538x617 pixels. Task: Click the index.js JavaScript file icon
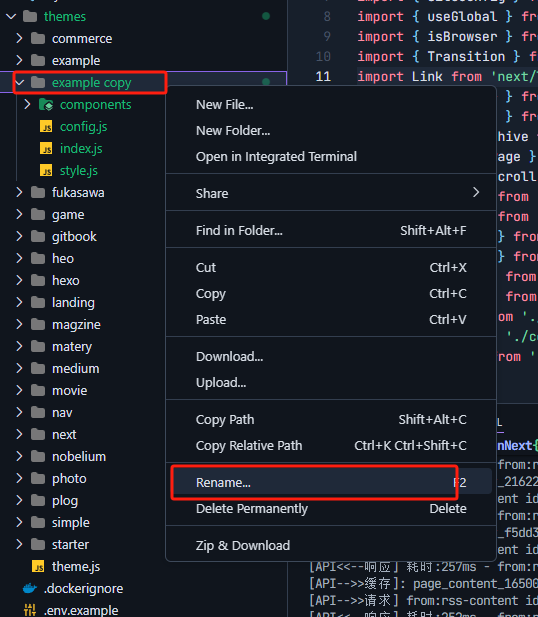46,149
